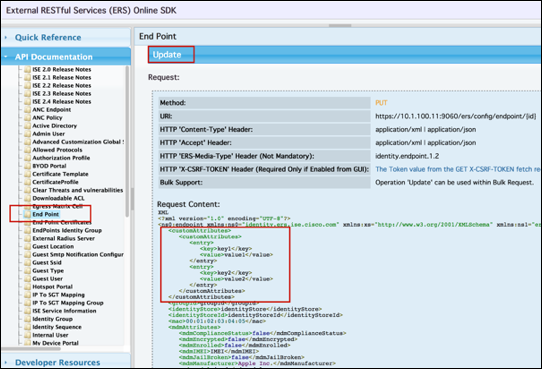Click folder icon beside Certificate Template
The image size is (542, 369).
(27, 174)
